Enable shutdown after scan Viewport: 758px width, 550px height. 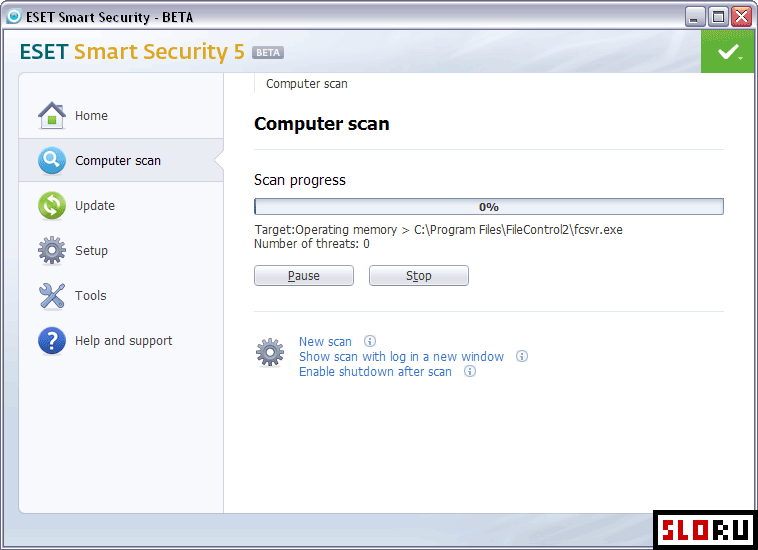tap(375, 372)
